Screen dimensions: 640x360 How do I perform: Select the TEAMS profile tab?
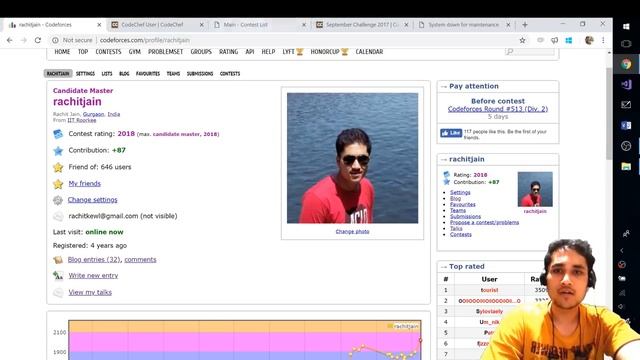point(173,74)
